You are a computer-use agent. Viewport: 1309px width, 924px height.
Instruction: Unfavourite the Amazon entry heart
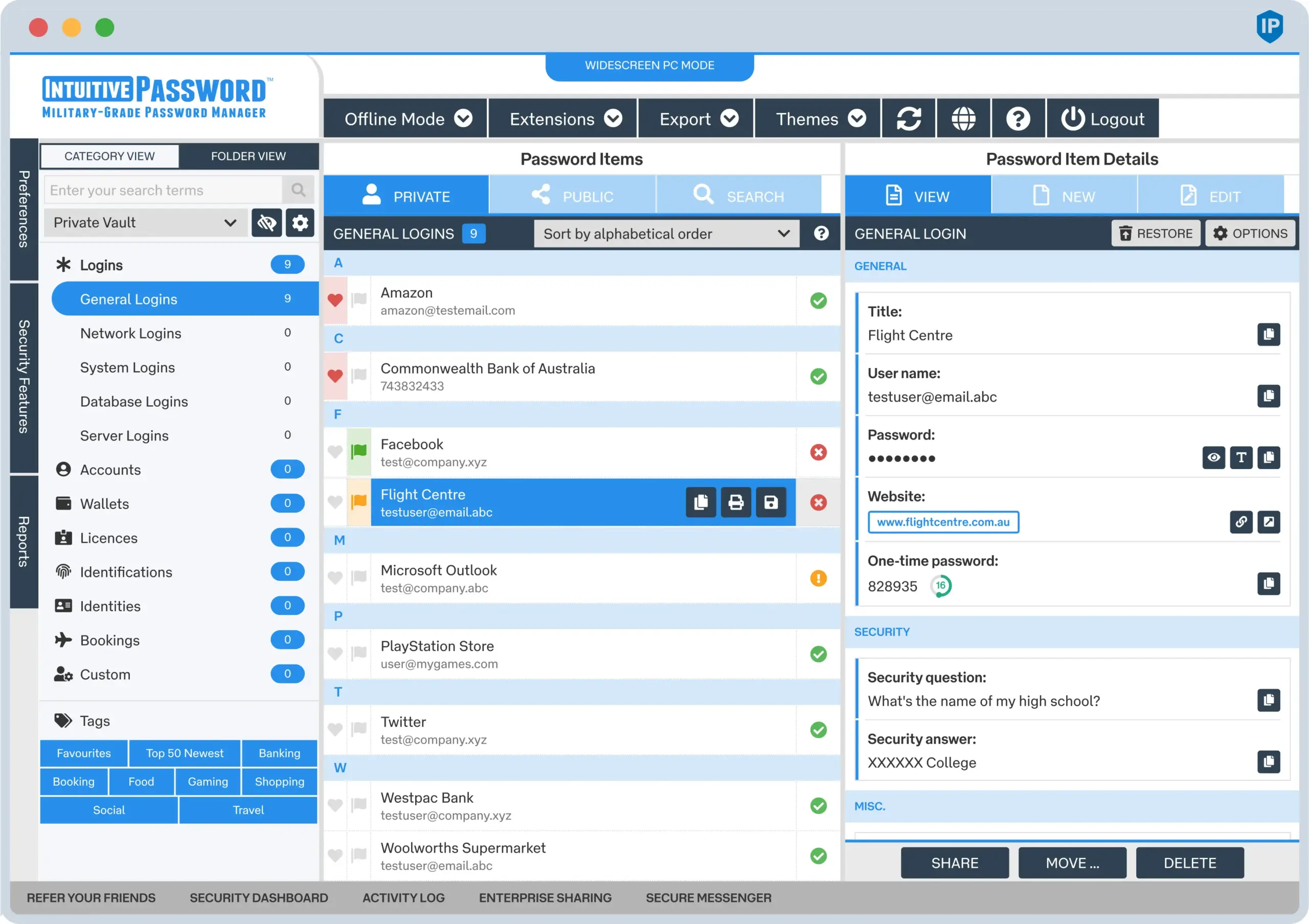pos(335,299)
